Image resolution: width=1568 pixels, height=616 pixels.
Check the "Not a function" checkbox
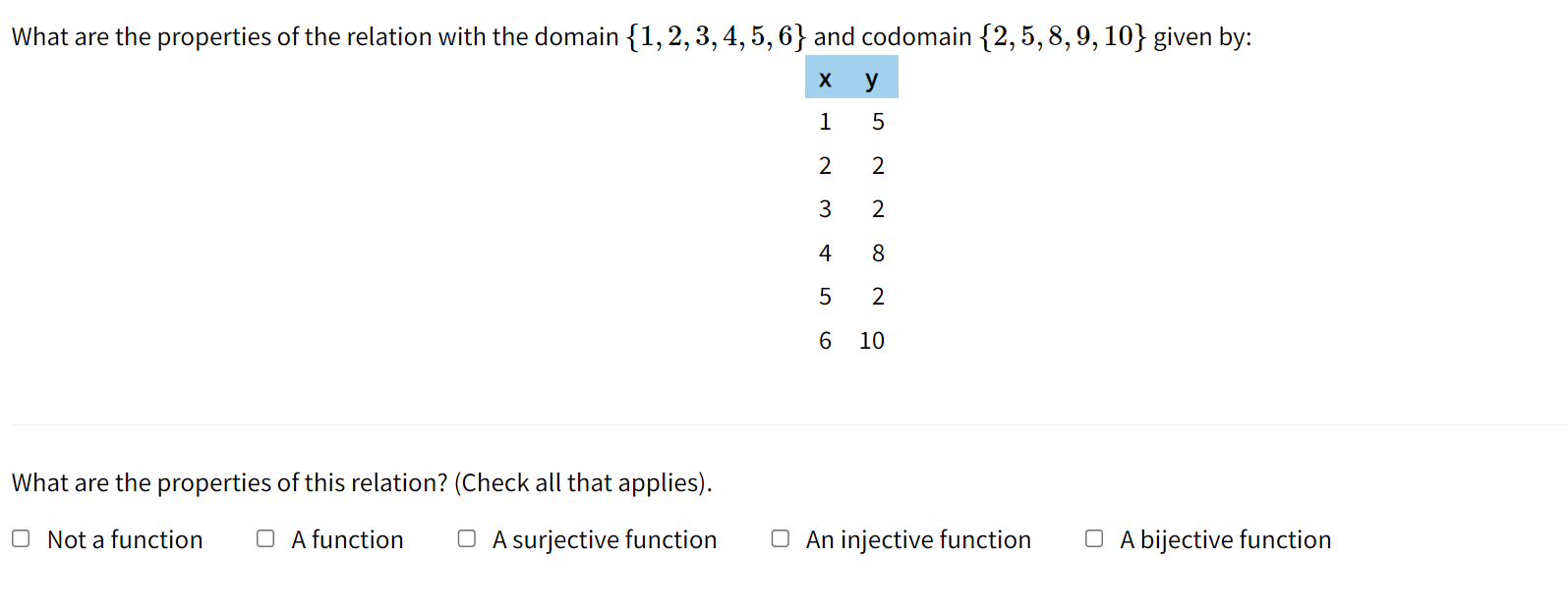coord(22,538)
